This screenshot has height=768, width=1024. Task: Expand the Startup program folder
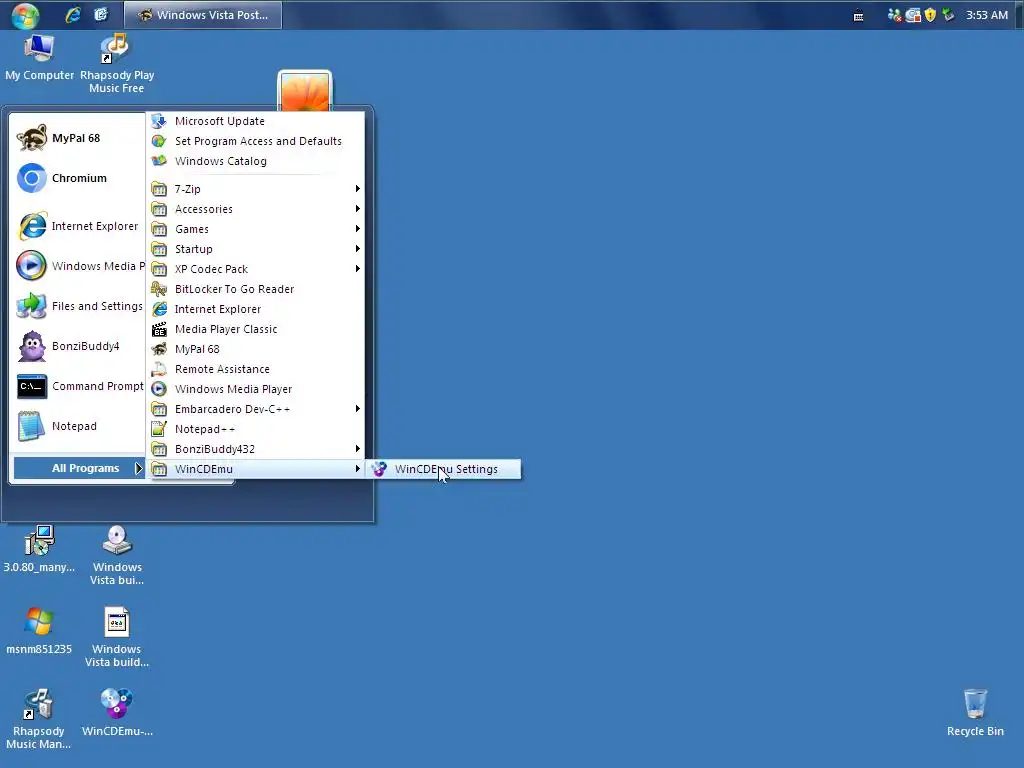(256, 249)
